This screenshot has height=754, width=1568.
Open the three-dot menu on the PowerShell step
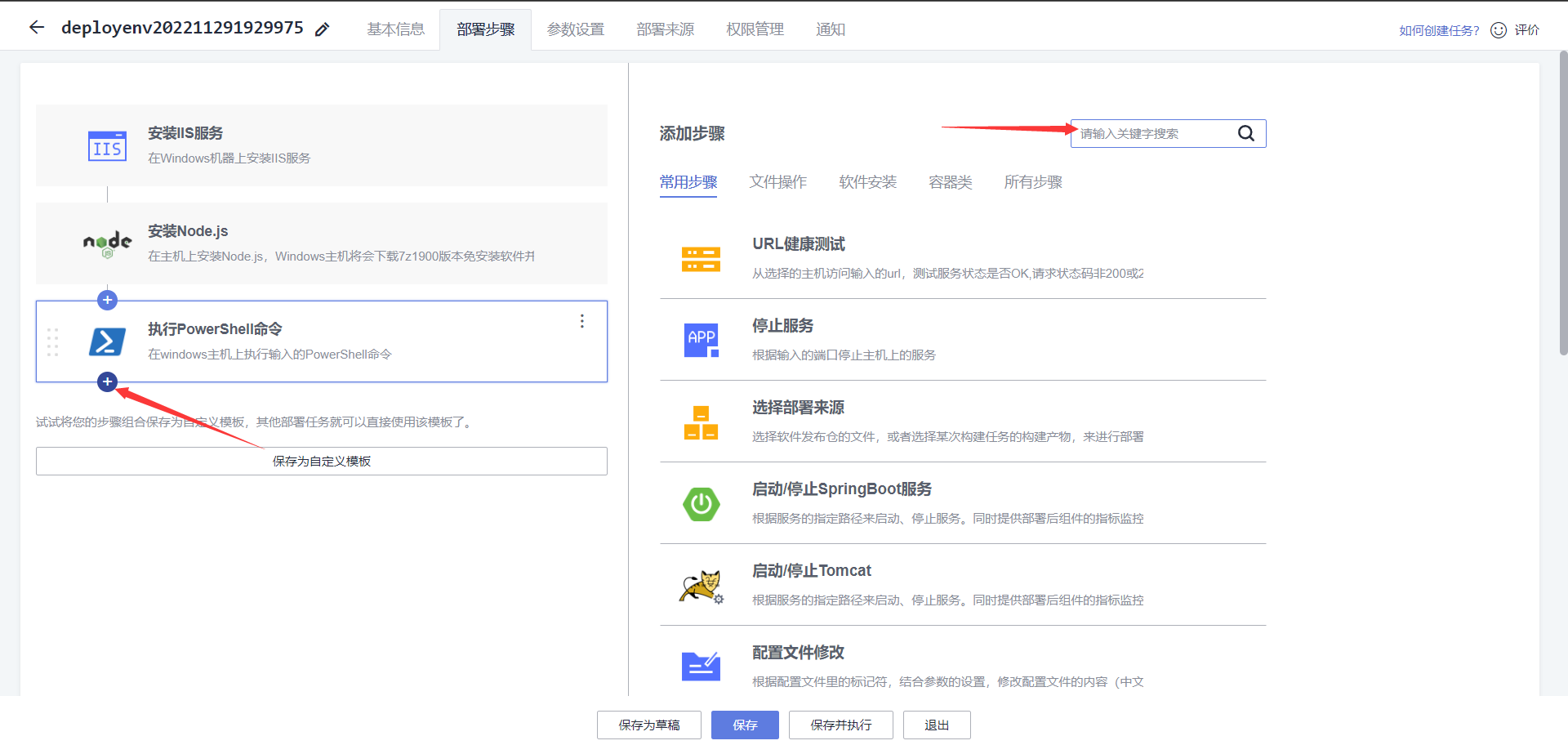(581, 321)
